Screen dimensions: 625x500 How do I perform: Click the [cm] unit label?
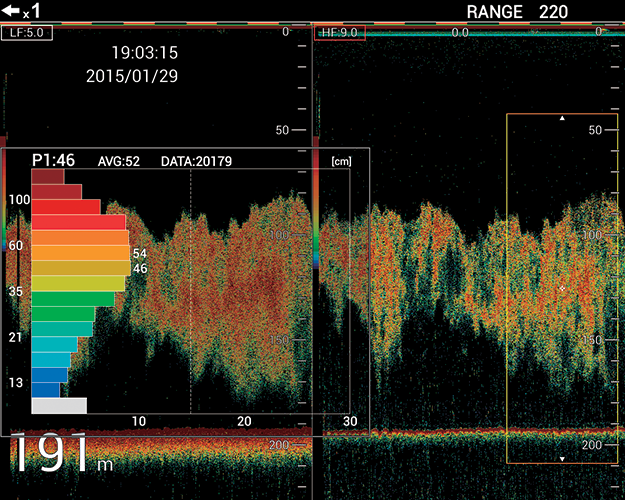[338, 161]
